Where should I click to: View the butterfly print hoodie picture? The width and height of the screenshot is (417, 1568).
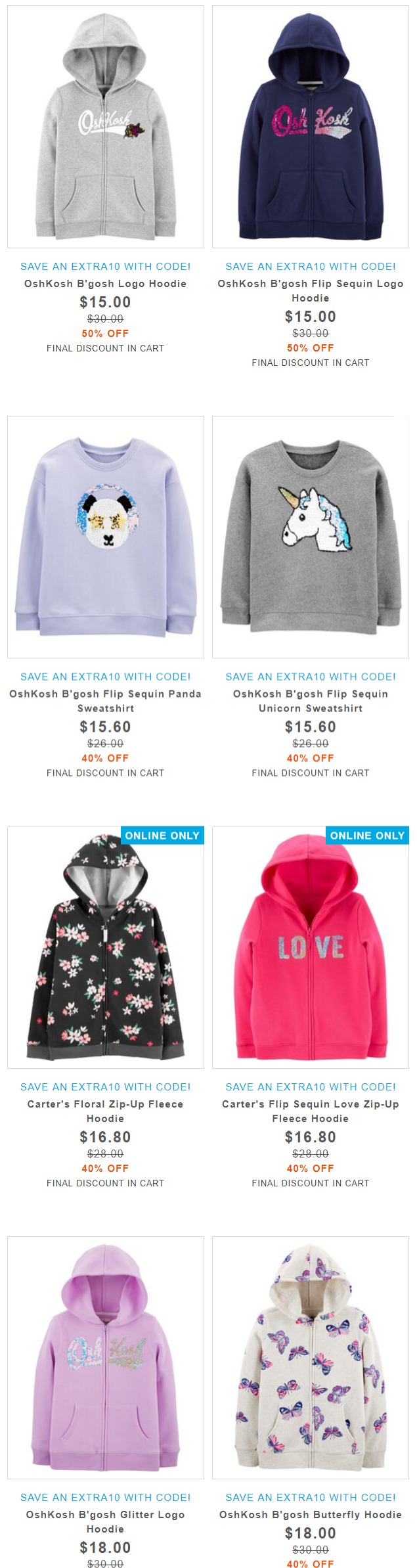pos(311,1357)
